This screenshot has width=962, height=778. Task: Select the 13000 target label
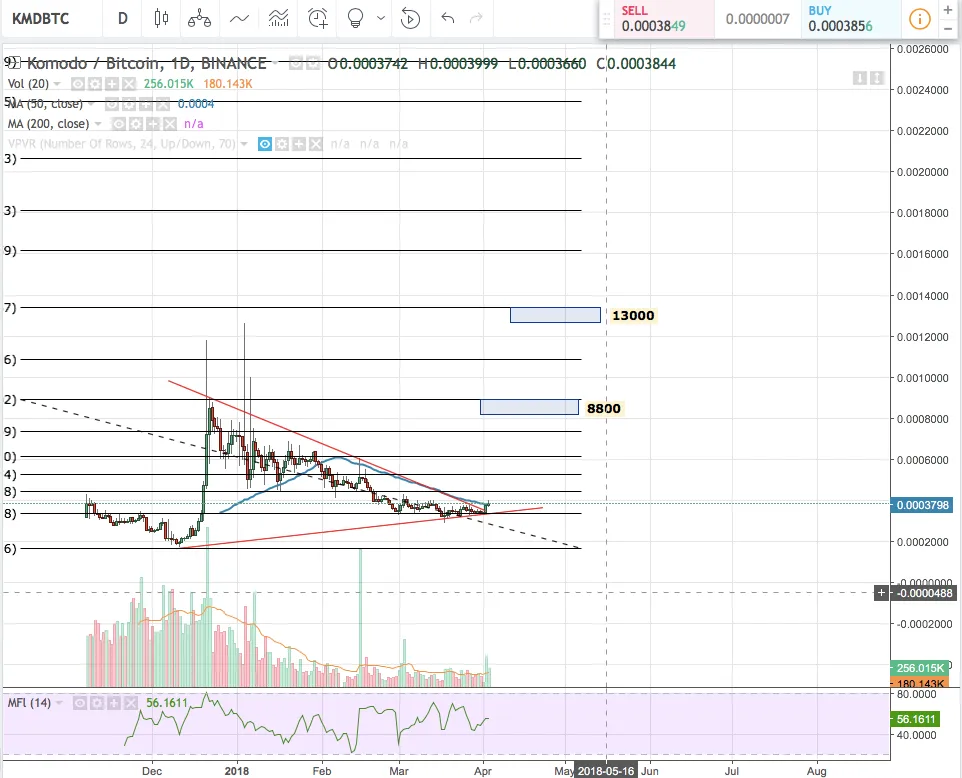[x=633, y=315]
